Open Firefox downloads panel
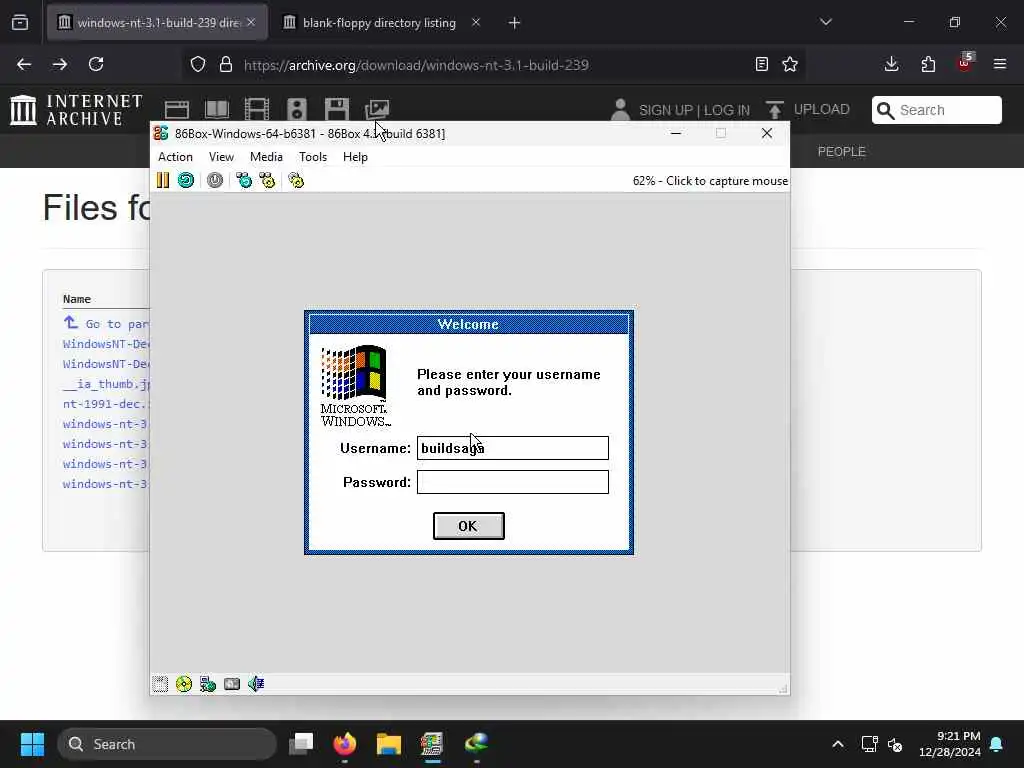This screenshot has height=768, width=1024. pyautogui.click(x=891, y=64)
